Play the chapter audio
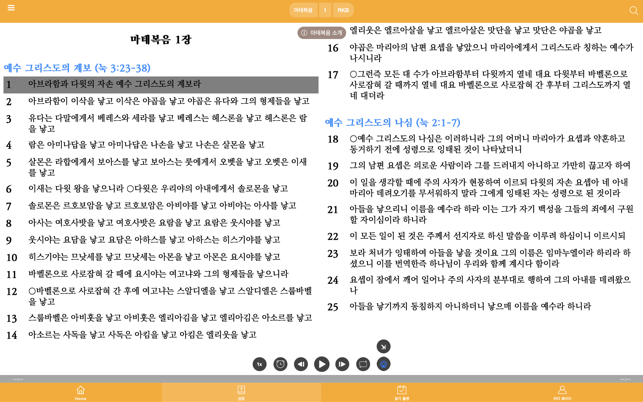This screenshot has height=402, width=643. coord(322,364)
